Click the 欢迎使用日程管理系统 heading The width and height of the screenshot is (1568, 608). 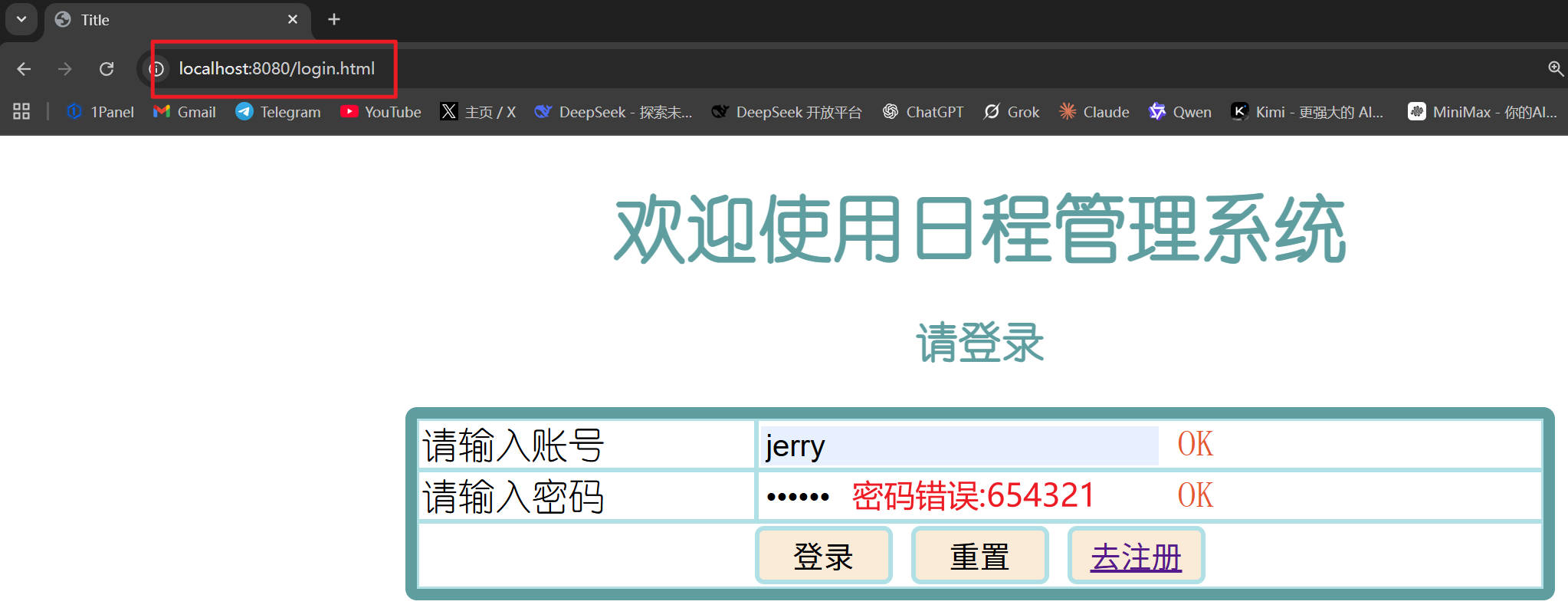click(x=980, y=229)
